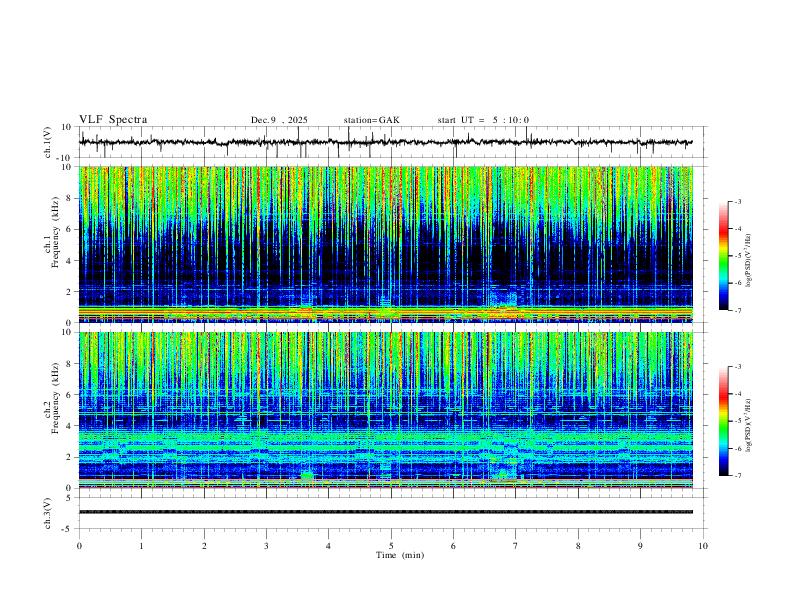Click time axis tick label "8"

(578, 546)
